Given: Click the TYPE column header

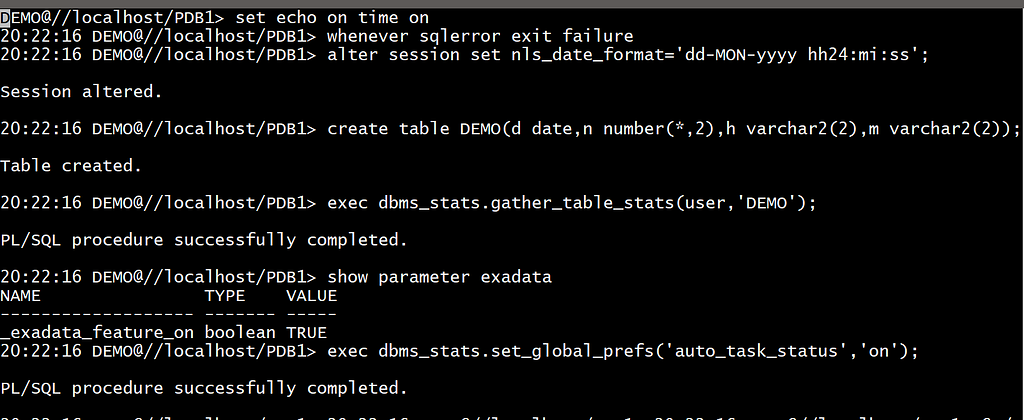Looking at the screenshot, I should point(225,296).
